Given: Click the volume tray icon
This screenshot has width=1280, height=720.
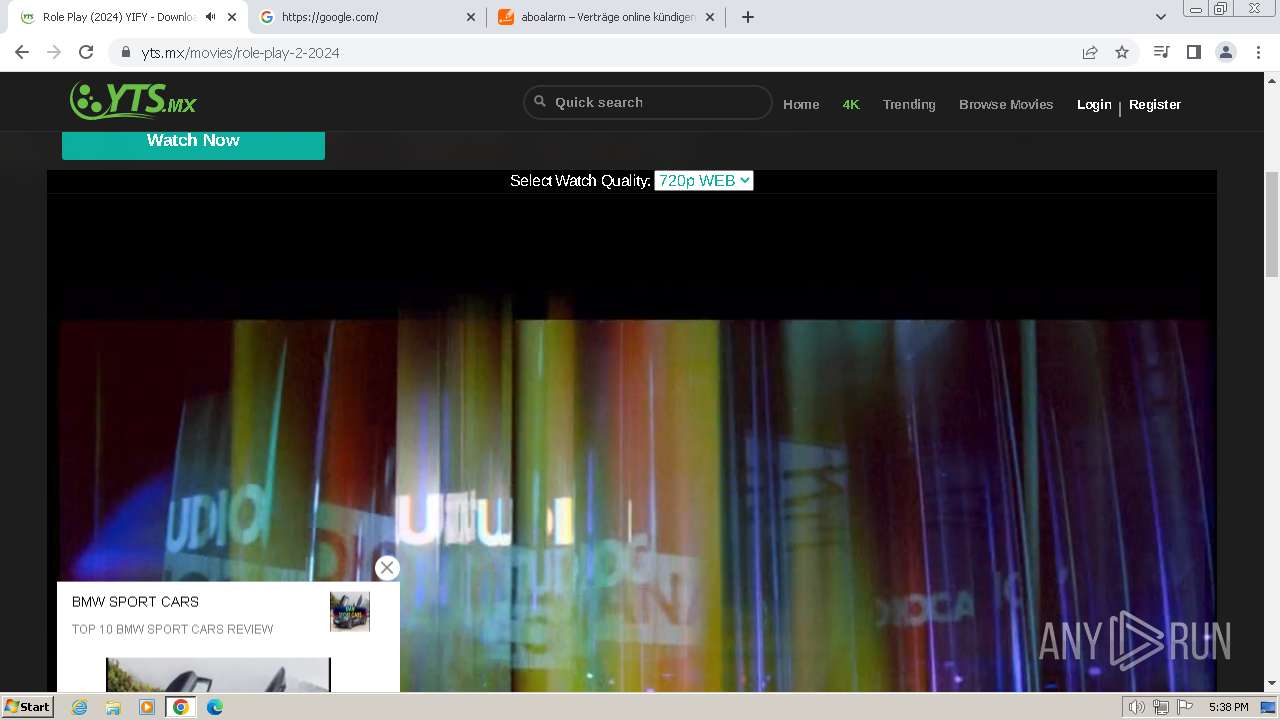Looking at the screenshot, I should pos(1137,707).
